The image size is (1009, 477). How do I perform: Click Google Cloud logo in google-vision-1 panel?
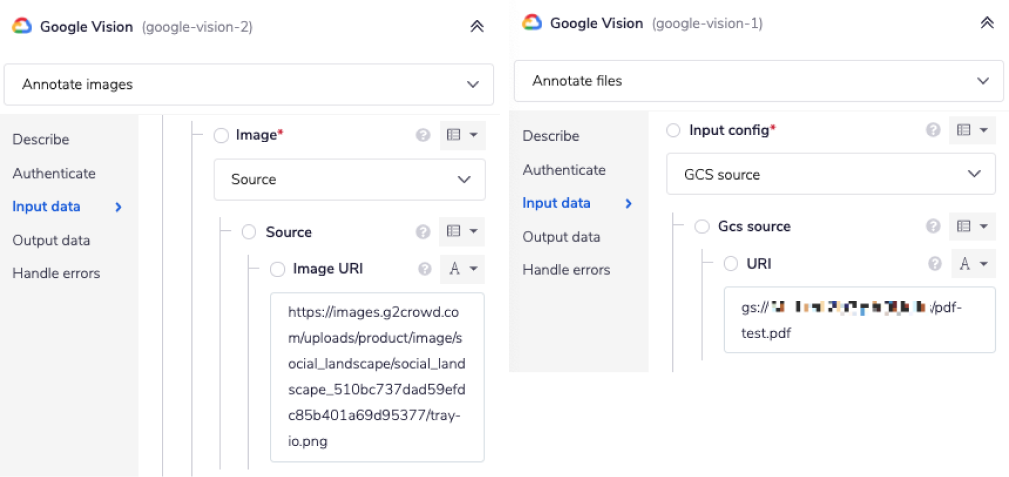coord(532,23)
